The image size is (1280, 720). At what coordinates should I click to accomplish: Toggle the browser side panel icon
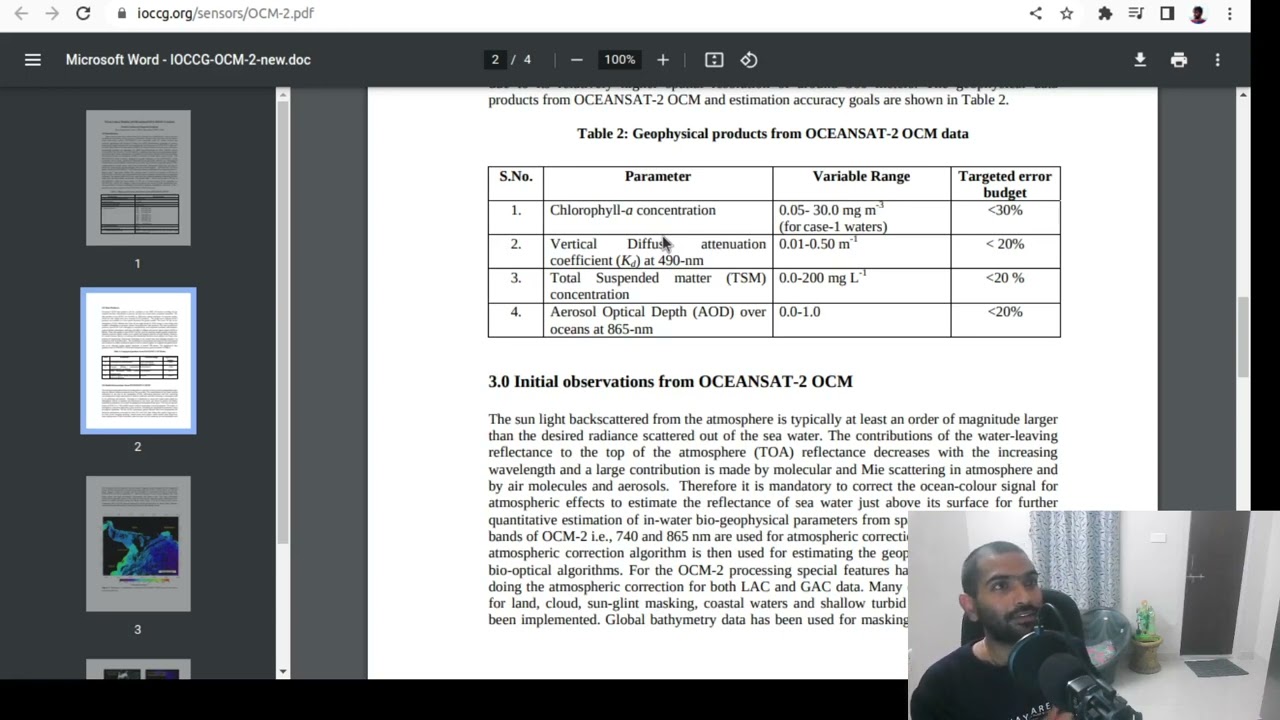pyautogui.click(x=1167, y=14)
